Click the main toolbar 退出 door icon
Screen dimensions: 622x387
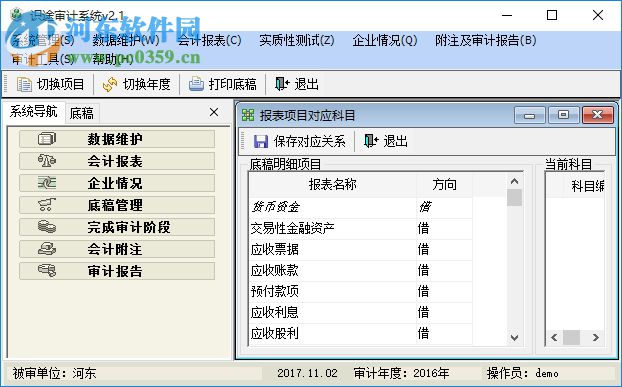point(282,84)
